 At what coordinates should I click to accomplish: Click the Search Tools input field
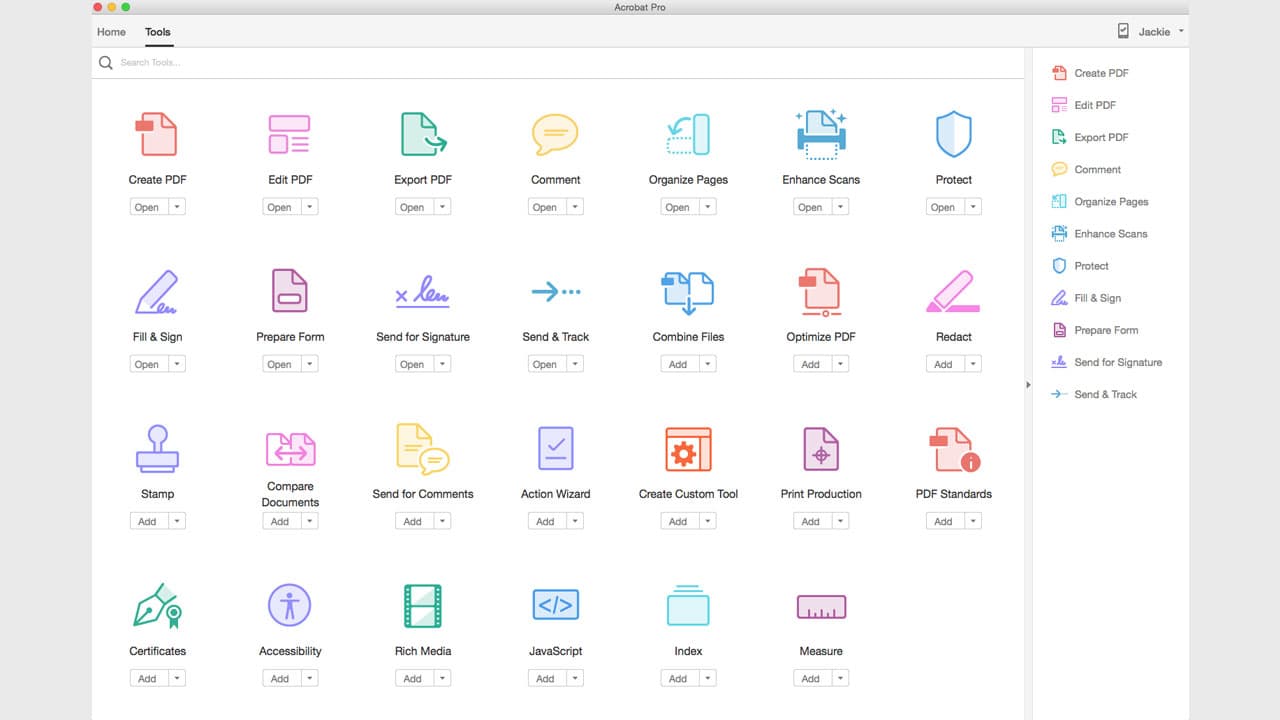click(x=300, y=62)
